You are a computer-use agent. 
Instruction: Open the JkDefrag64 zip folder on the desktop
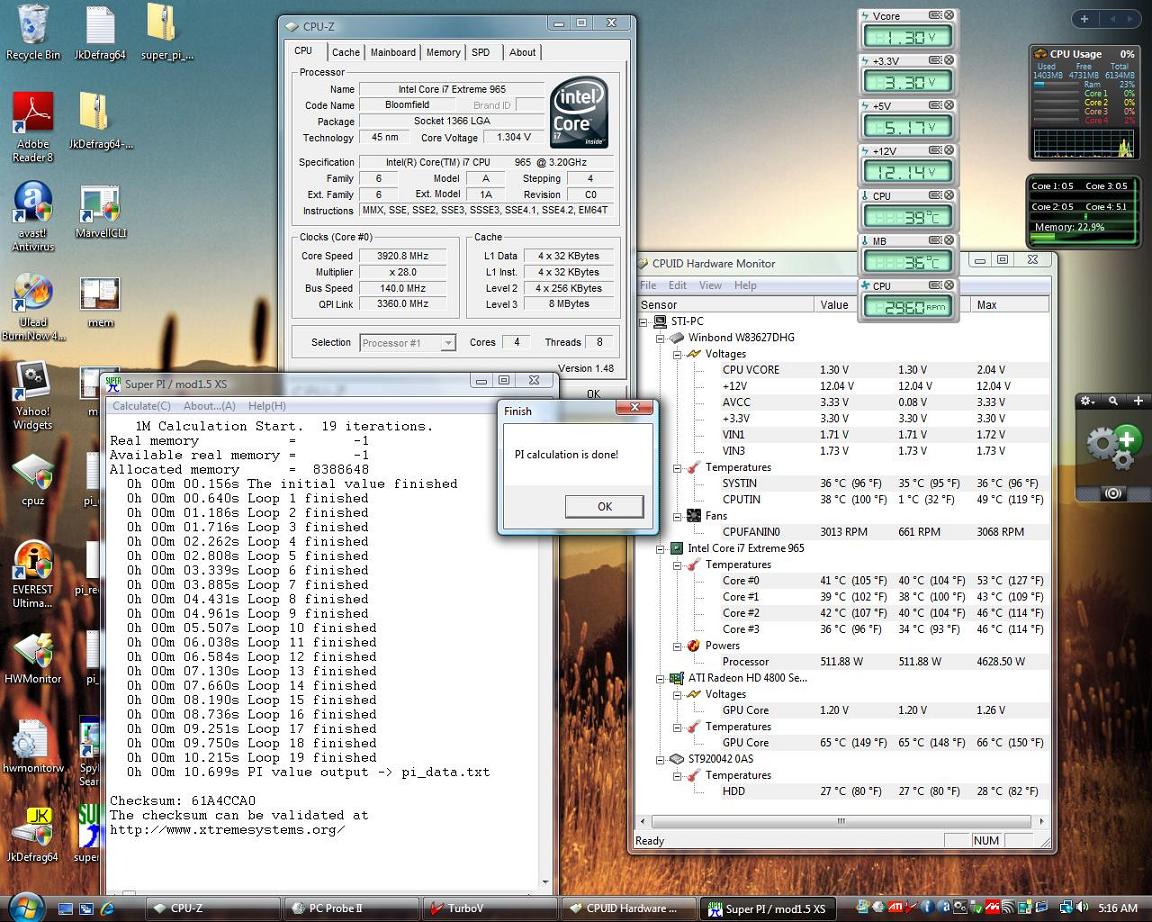pyautogui.click(x=100, y=122)
